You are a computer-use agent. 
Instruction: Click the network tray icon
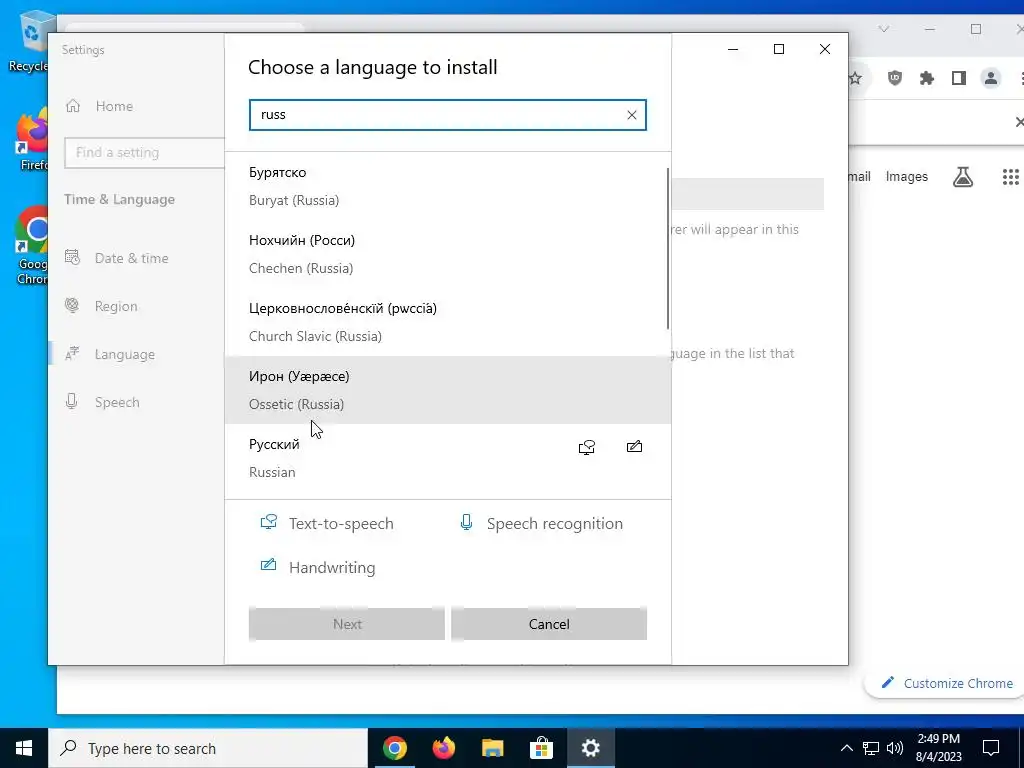tap(871, 748)
